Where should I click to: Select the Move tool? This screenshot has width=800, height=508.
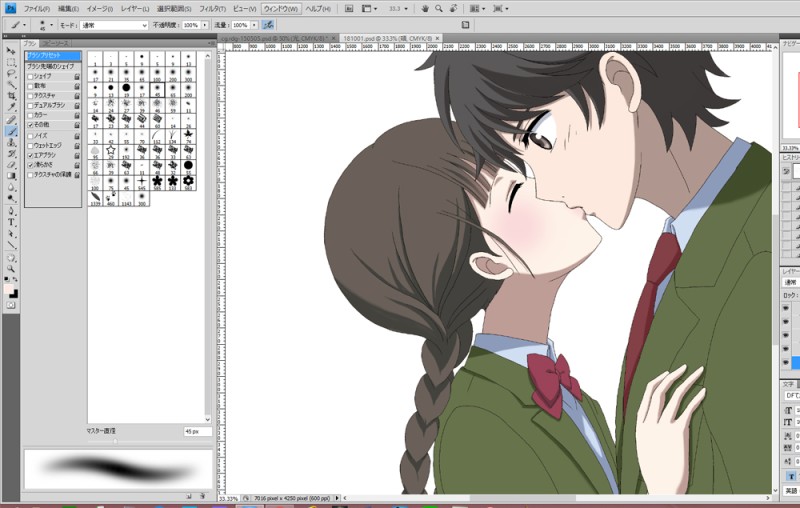coord(11,51)
